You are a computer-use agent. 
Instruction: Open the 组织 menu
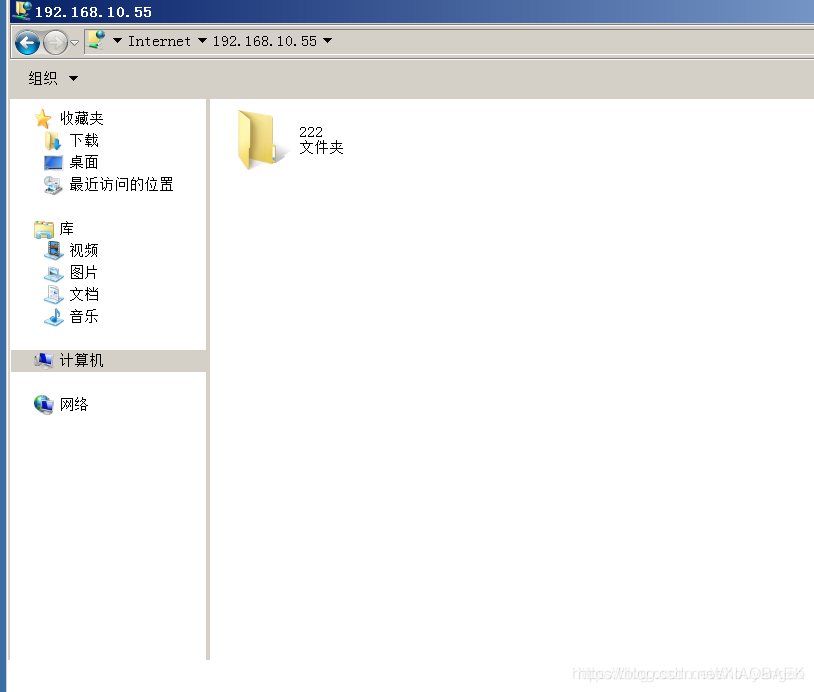[53, 78]
